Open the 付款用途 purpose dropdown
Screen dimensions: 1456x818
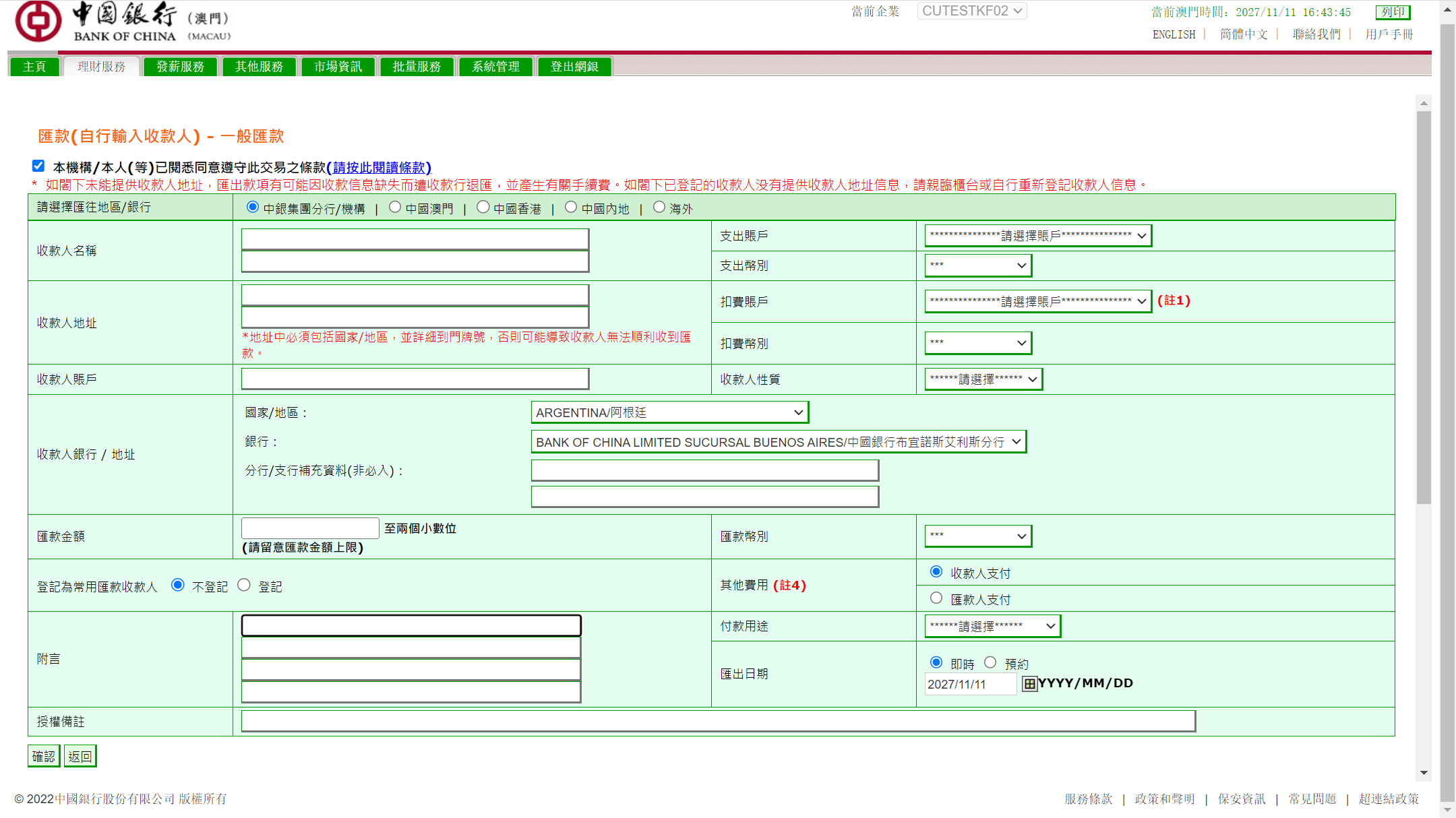pos(992,626)
